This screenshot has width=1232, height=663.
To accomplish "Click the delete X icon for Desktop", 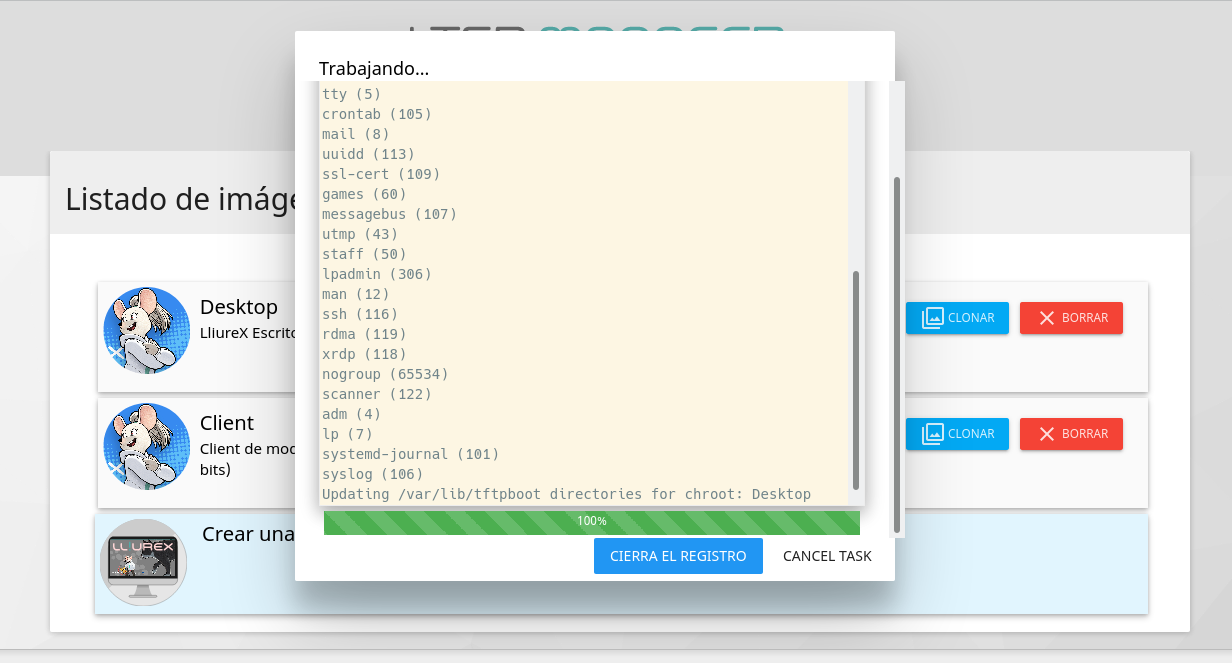I will point(1047,318).
